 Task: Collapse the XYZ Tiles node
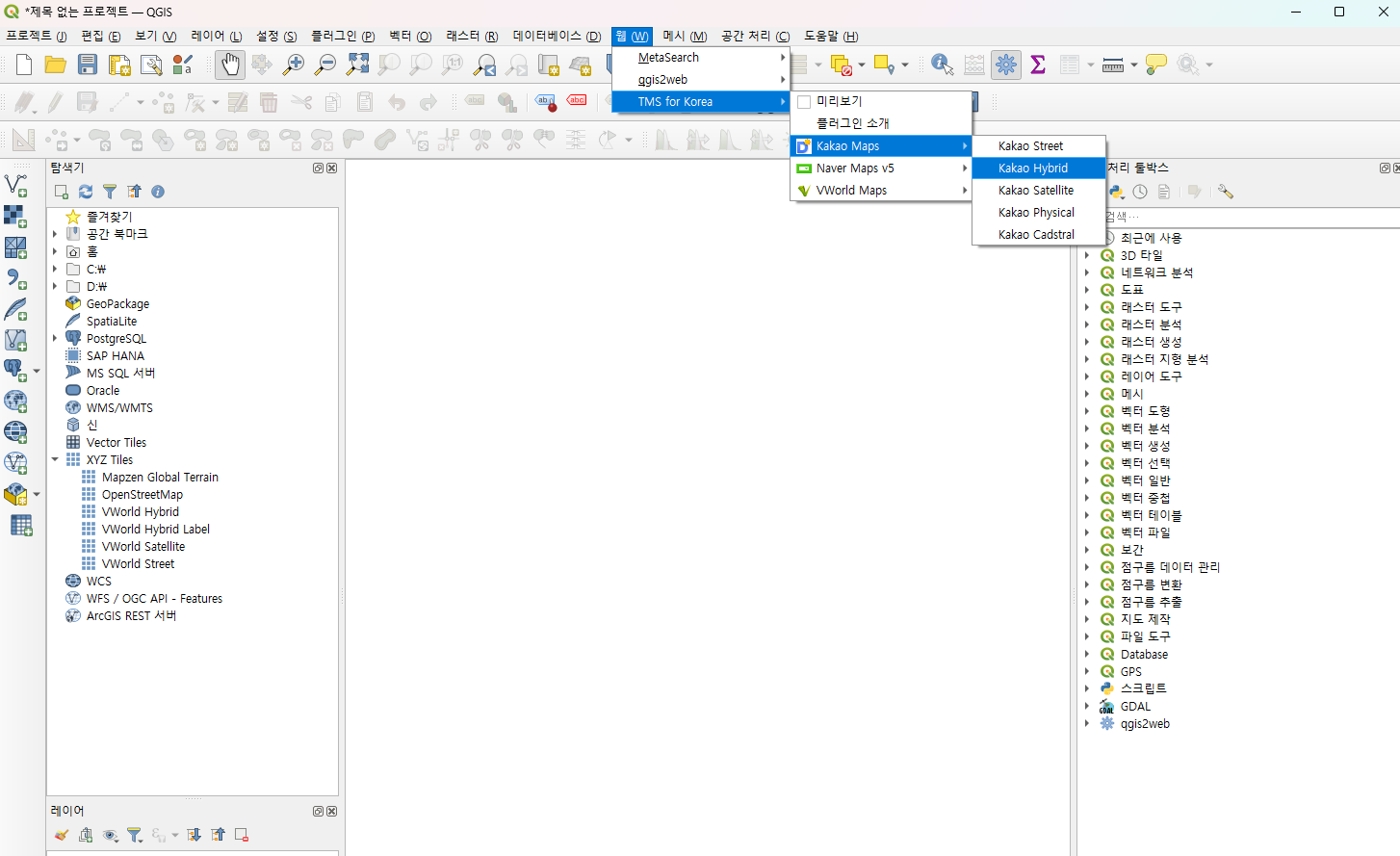tap(55, 459)
